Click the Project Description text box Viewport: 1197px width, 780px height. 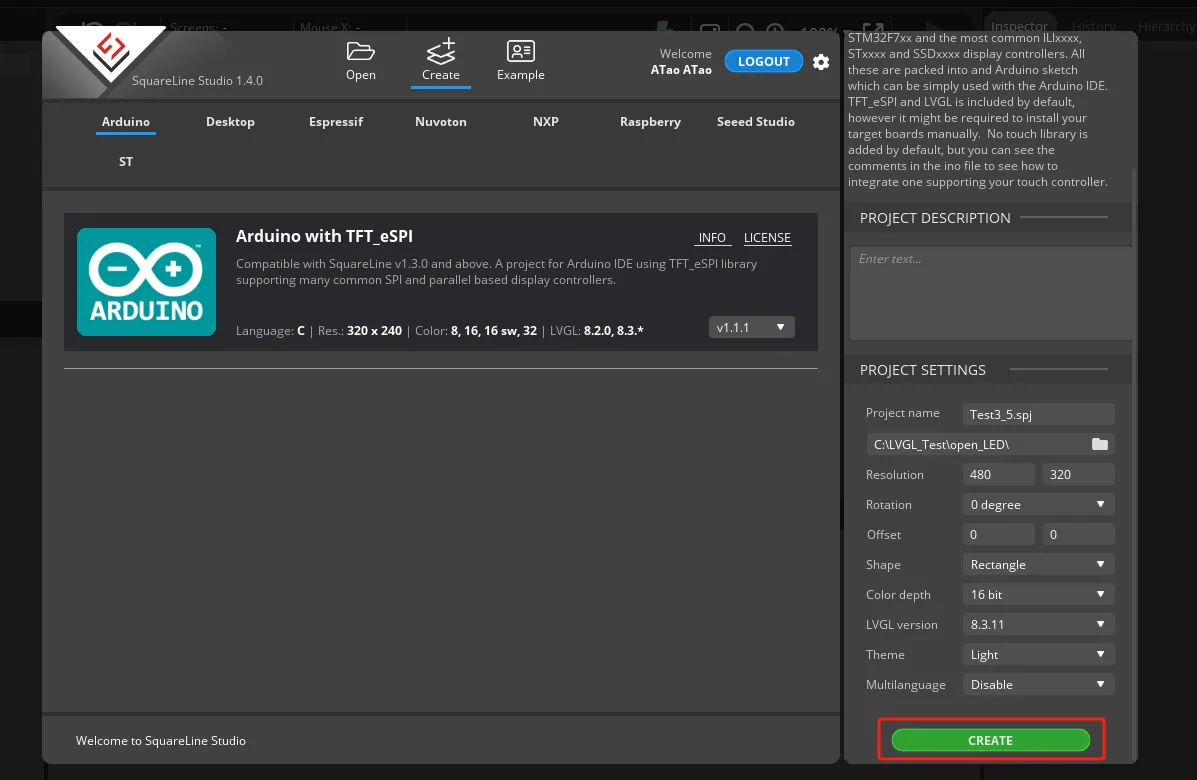[x=990, y=293]
